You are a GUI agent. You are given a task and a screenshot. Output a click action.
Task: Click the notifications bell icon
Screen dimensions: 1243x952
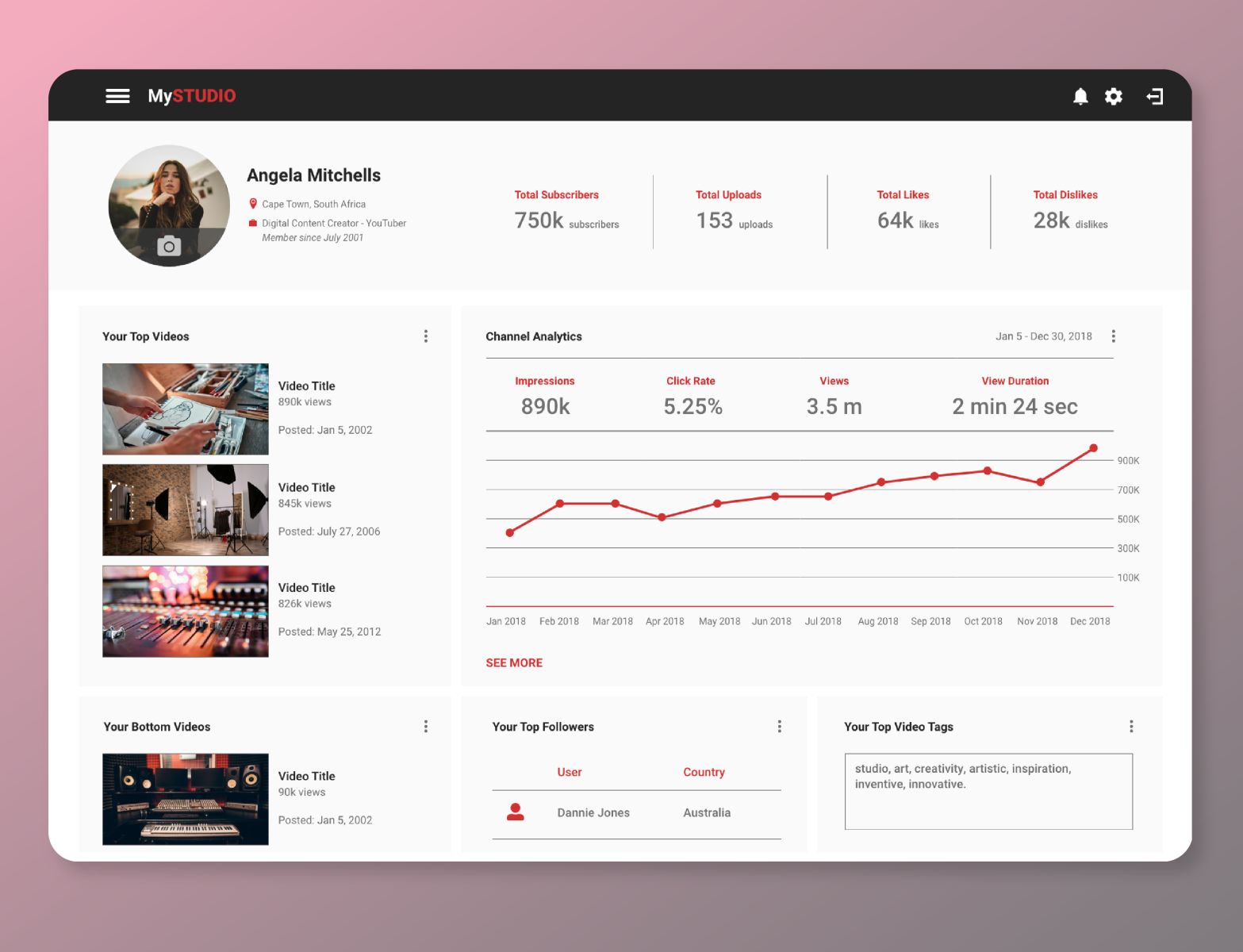tap(1080, 96)
